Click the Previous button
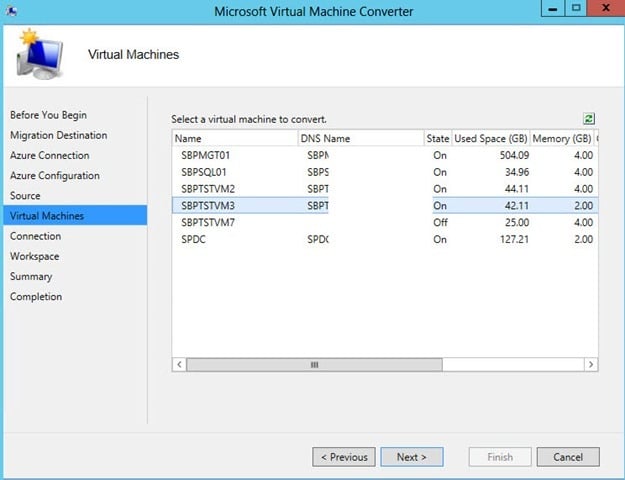Image resolution: width=625 pixels, height=480 pixels. pyautogui.click(x=344, y=457)
